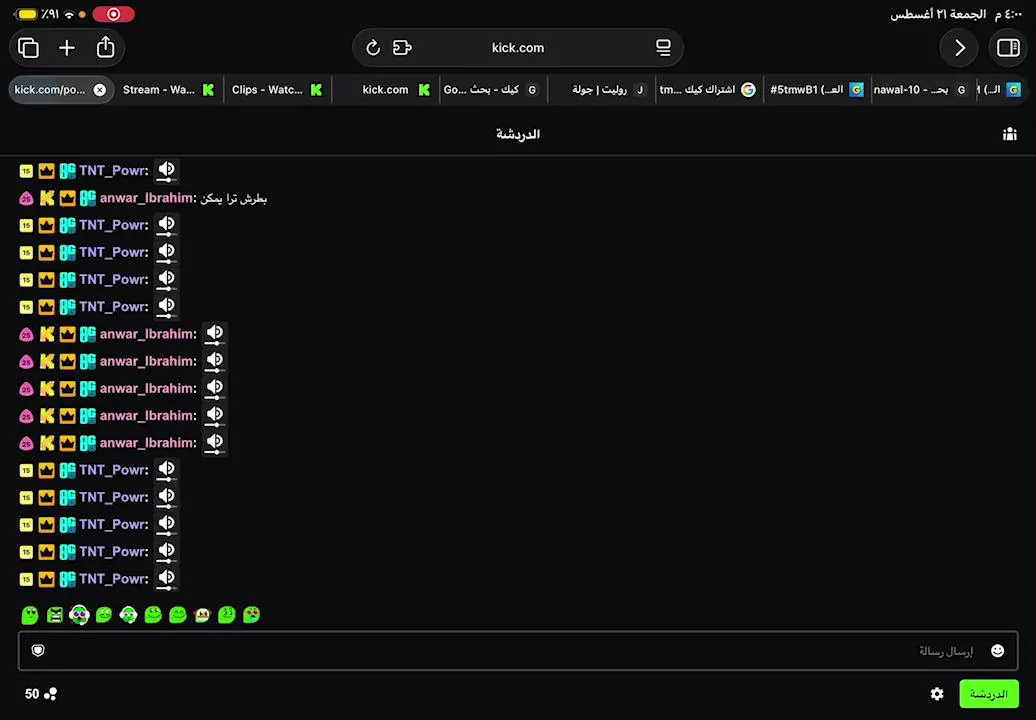Image resolution: width=1036 pixels, height=720 pixels.
Task: Open anwar_Ibrahim's profile from the بطرش ترا يمكن message
Action: [148, 198]
